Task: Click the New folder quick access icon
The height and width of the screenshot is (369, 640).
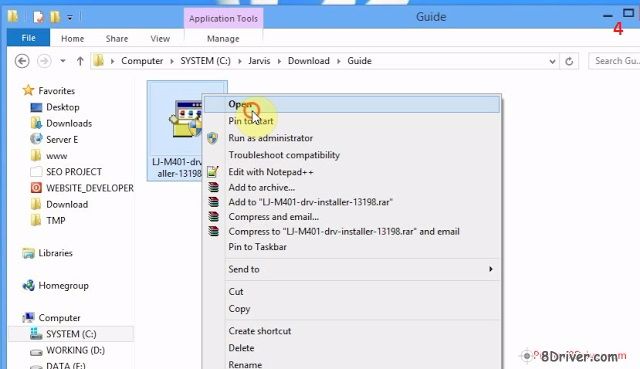Action: click(x=55, y=17)
